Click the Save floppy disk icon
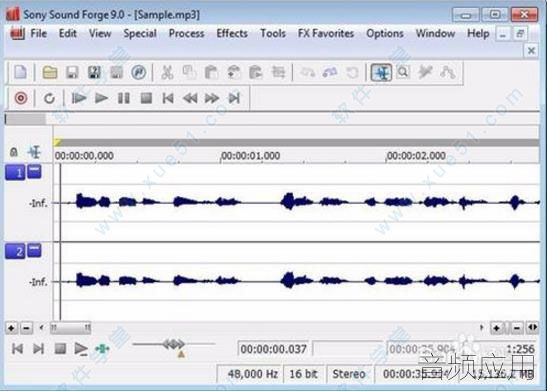Image resolution: width=547 pixels, height=391 pixels. pyautogui.click(x=72, y=73)
